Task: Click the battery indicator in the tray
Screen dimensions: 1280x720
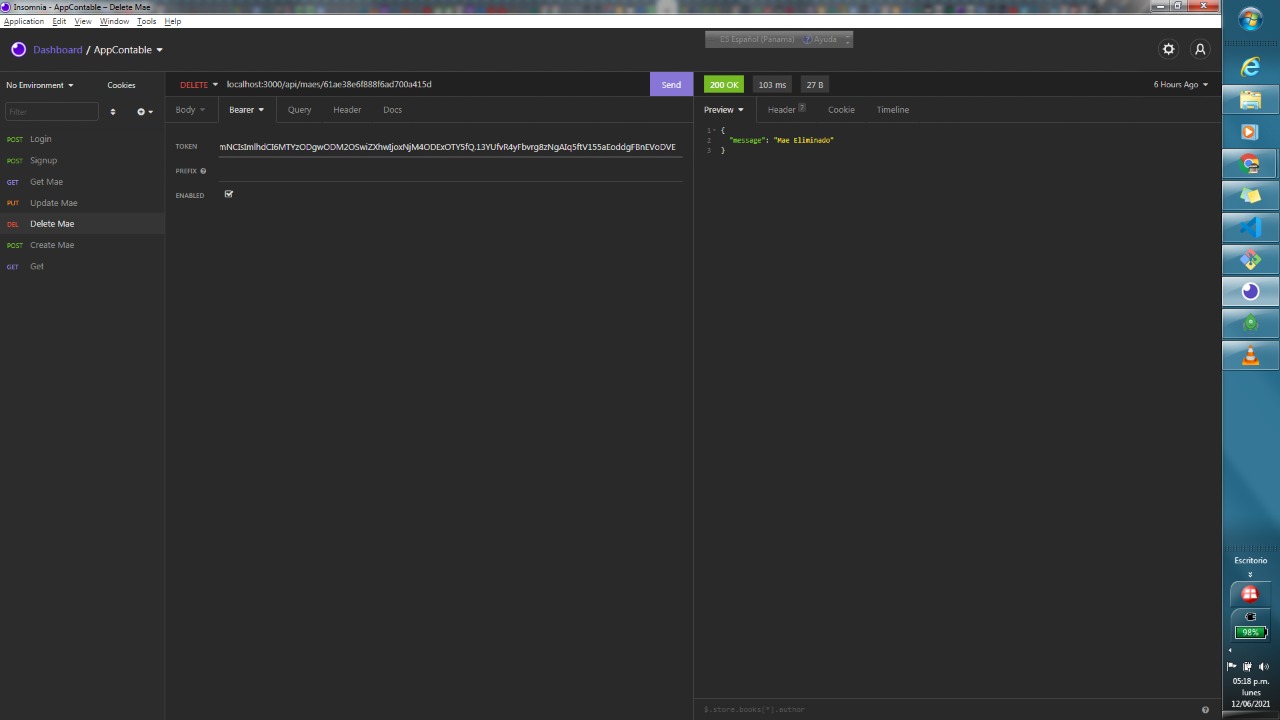Action: coord(1251,631)
